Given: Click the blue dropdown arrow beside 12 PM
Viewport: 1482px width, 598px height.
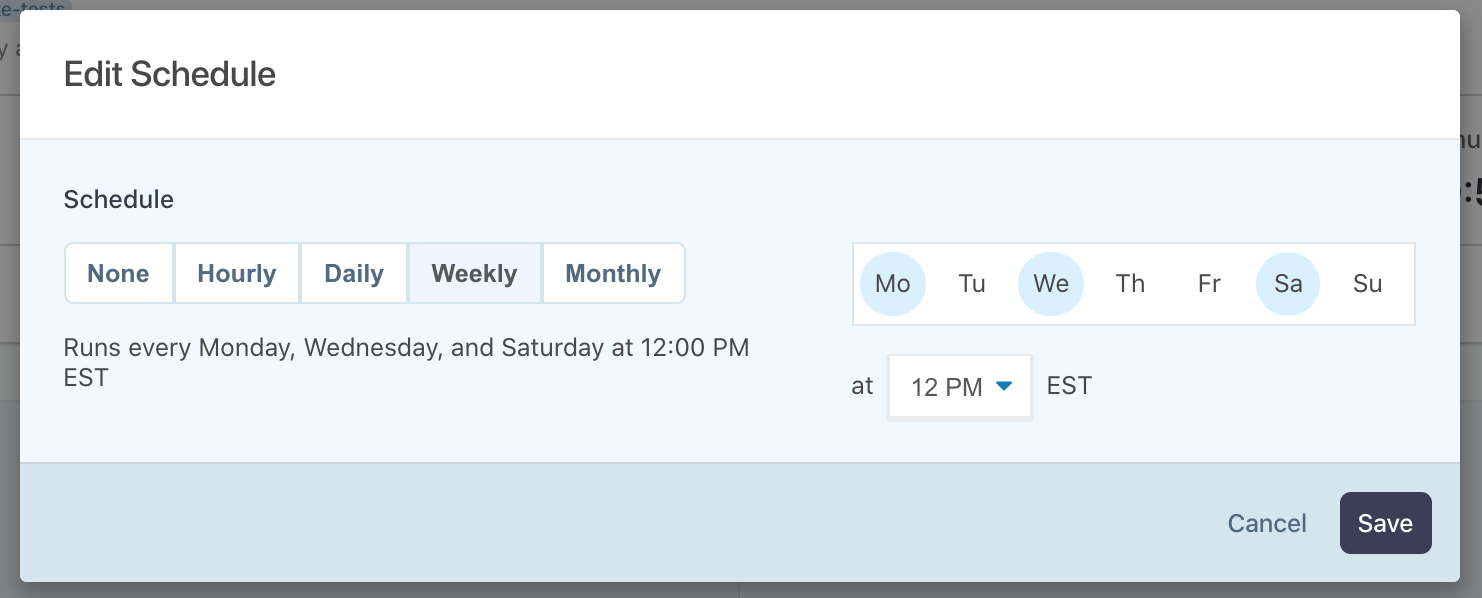Looking at the screenshot, I should [x=1004, y=386].
